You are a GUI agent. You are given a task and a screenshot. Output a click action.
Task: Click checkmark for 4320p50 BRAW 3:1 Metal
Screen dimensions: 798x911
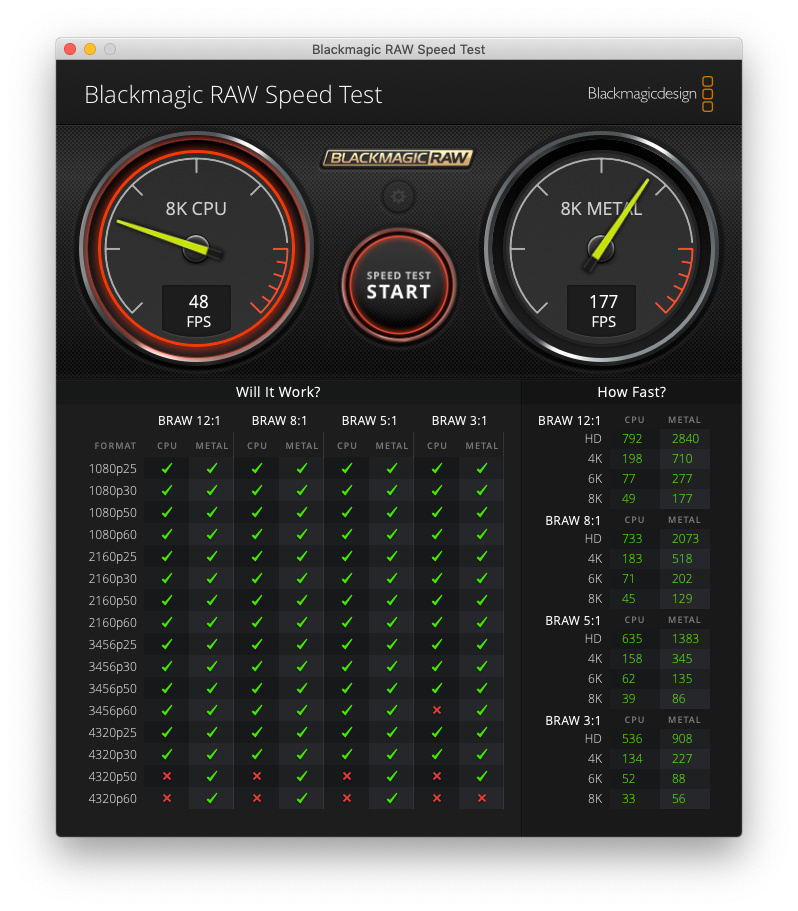click(481, 776)
